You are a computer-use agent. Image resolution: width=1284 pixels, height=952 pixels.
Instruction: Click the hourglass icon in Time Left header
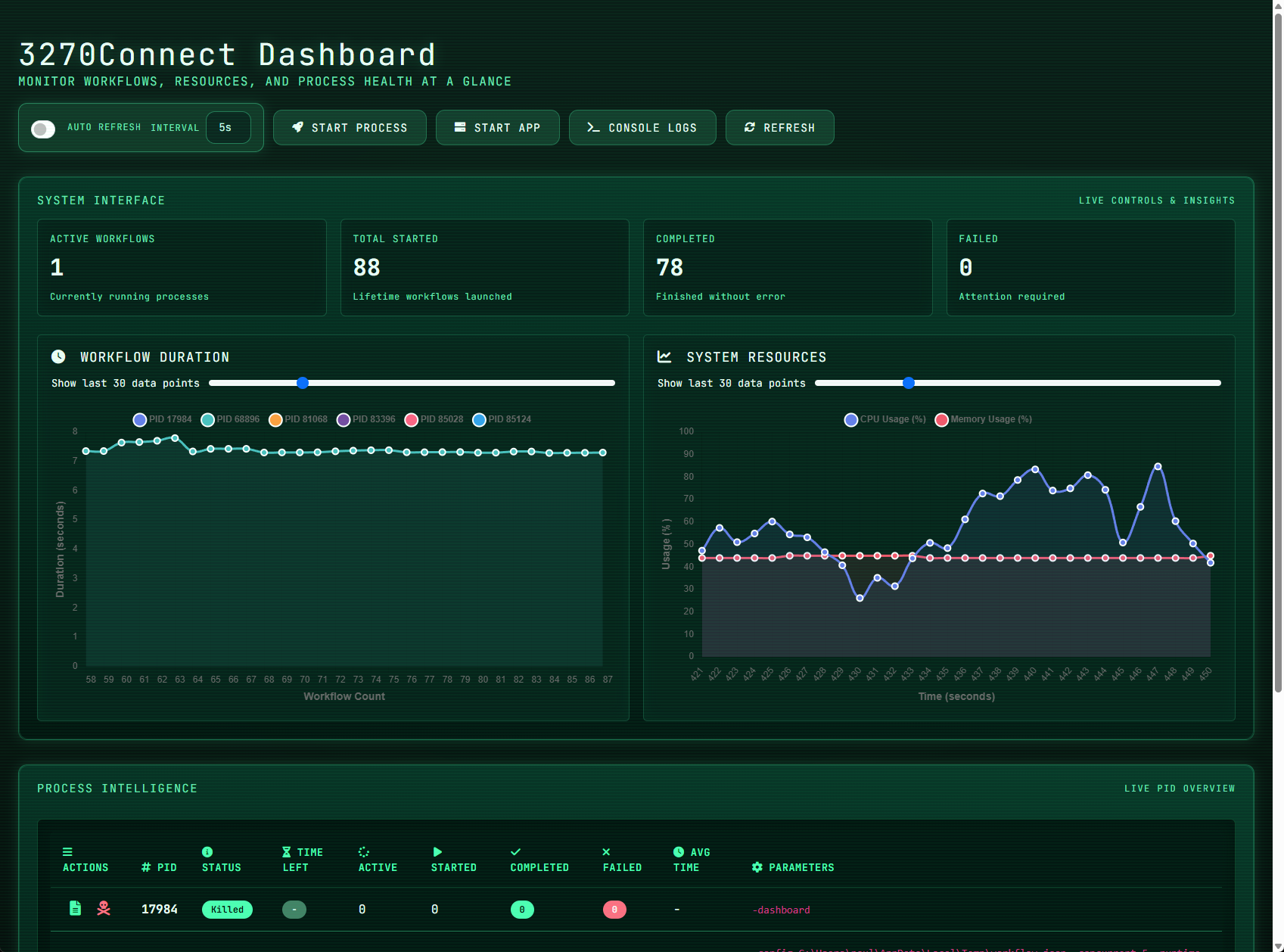(x=286, y=851)
